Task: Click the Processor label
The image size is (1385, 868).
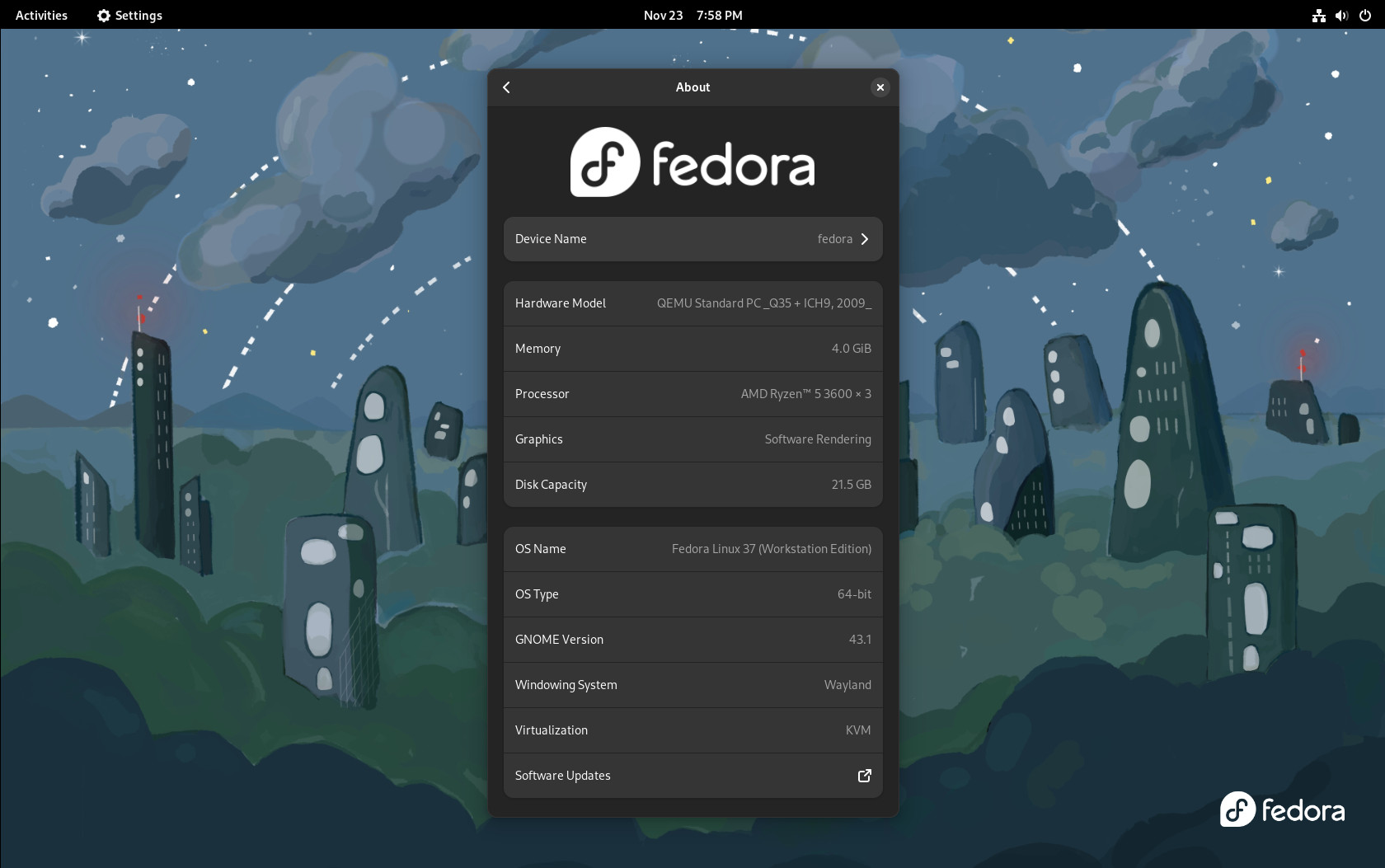Action: [x=542, y=394]
